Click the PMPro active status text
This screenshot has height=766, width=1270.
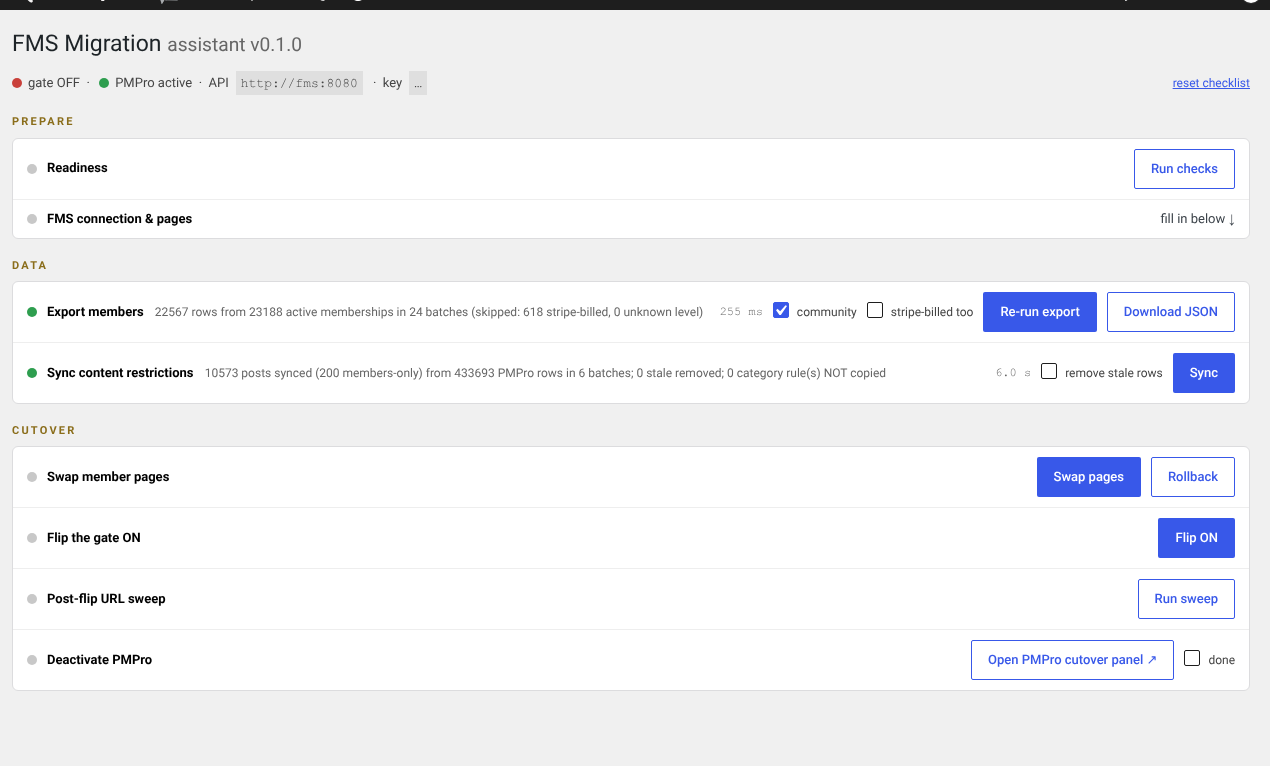[x=153, y=83]
